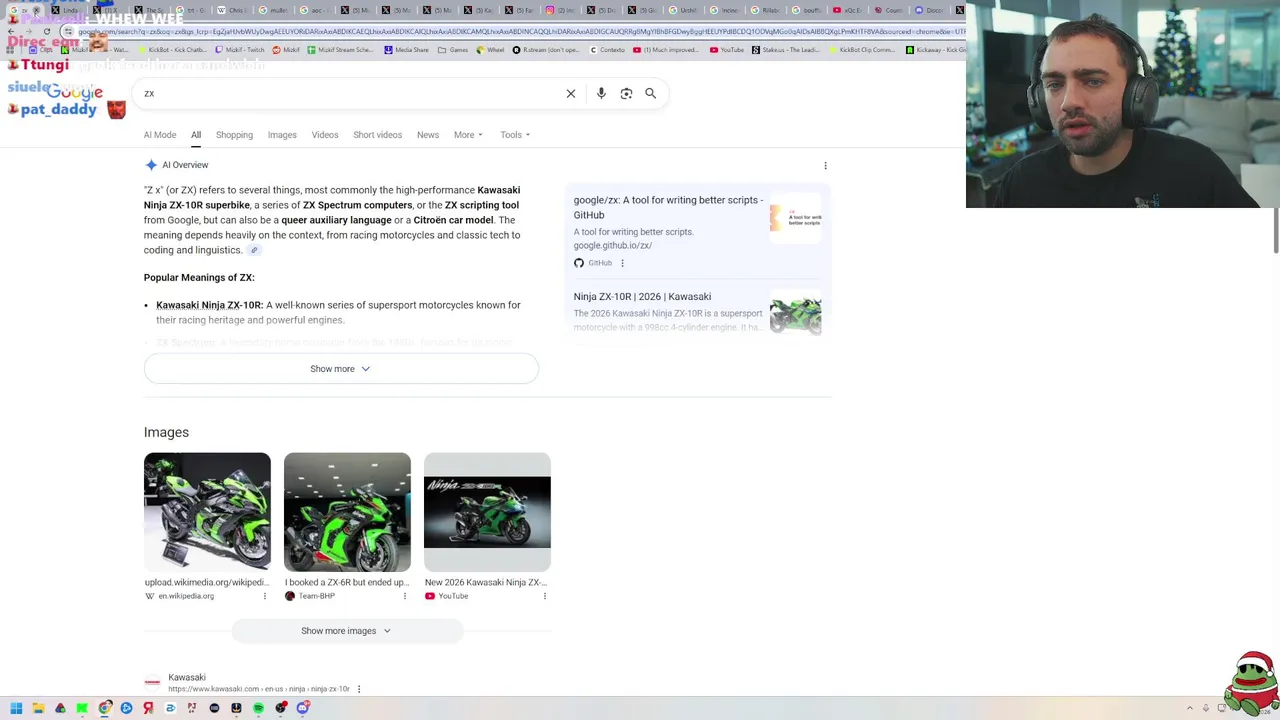Open options for the en.wikipedia.org image result
1280x720 pixels.
pos(265,596)
